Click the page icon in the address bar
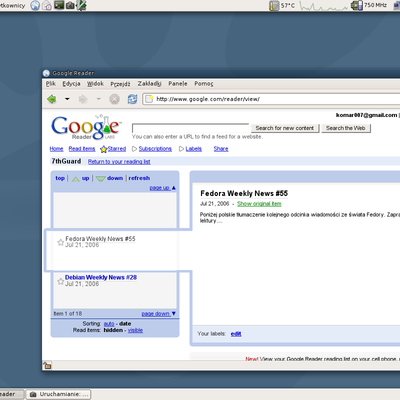 point(149,99)
